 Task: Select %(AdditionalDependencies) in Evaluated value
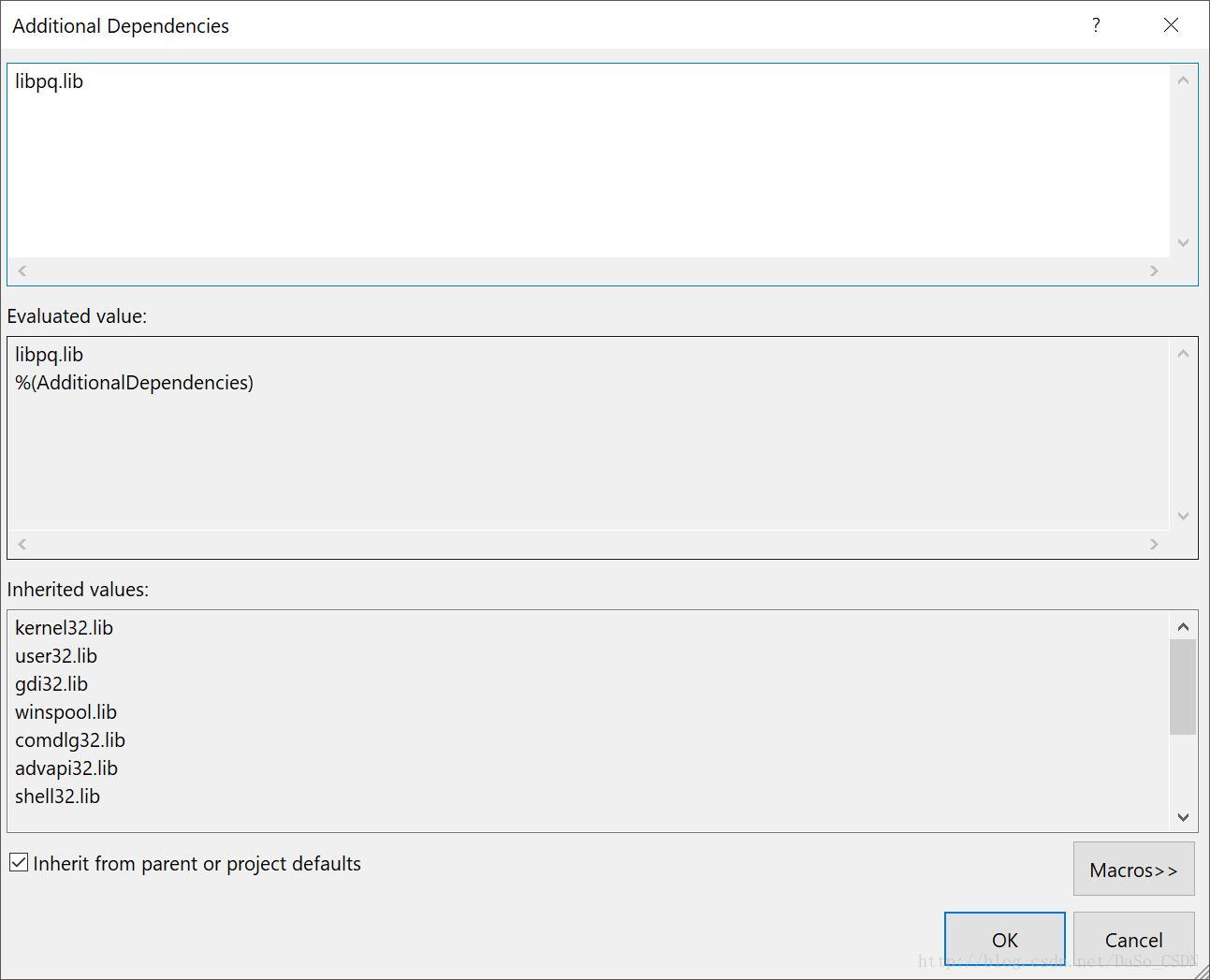pos(135,383)
